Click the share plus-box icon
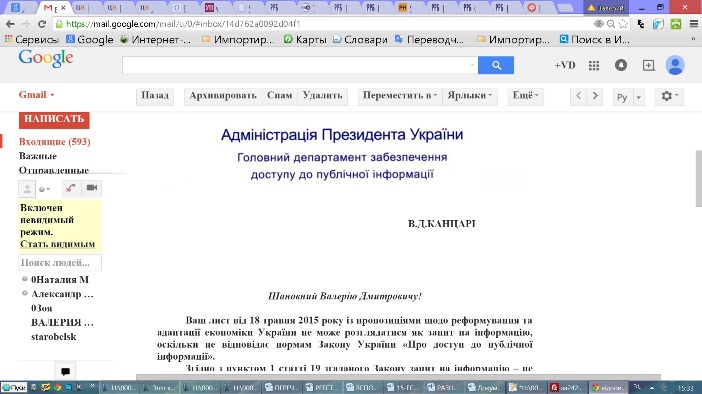702x394 pixels. [x=648, y=65]
